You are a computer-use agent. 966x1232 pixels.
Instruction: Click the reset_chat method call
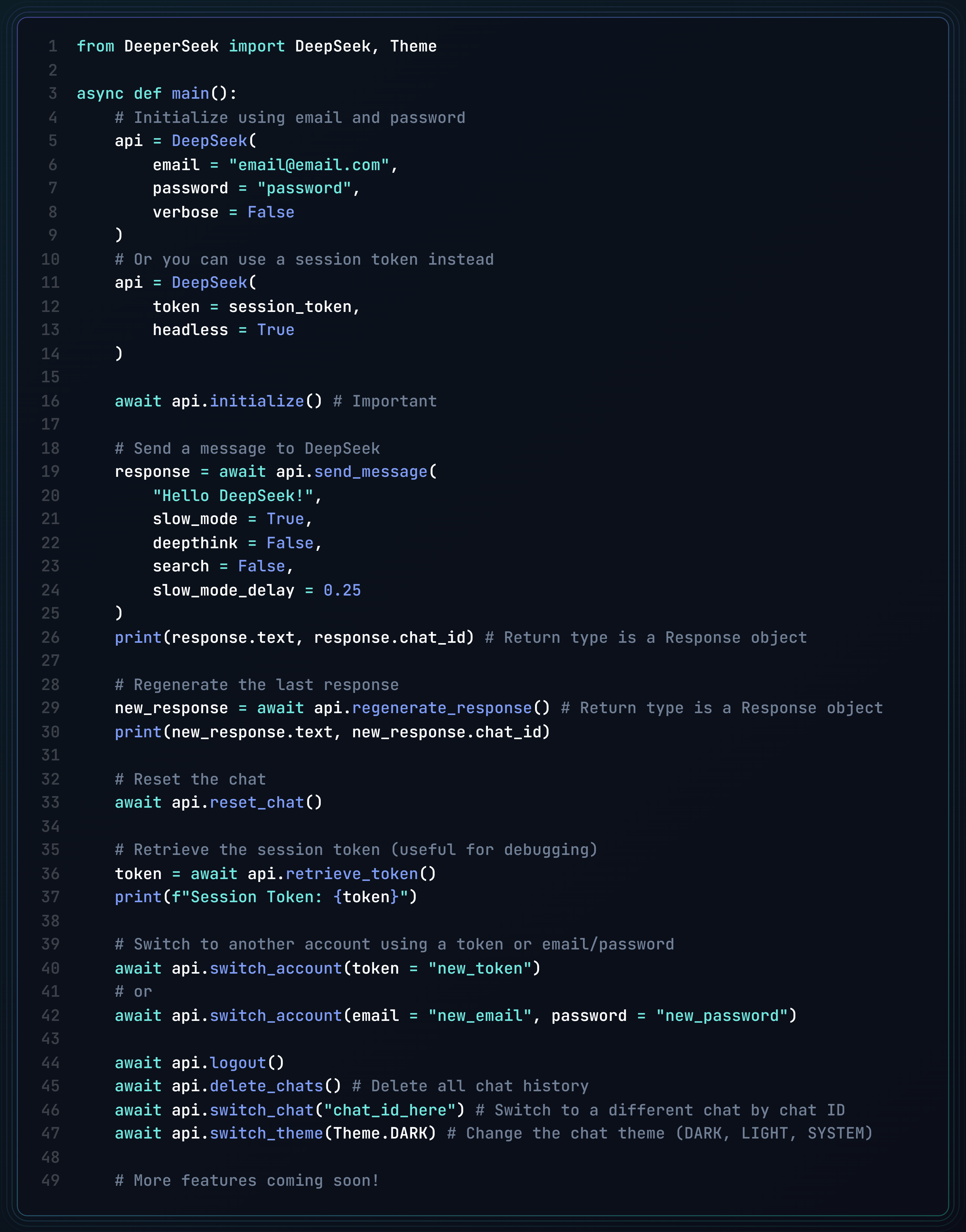257,803
